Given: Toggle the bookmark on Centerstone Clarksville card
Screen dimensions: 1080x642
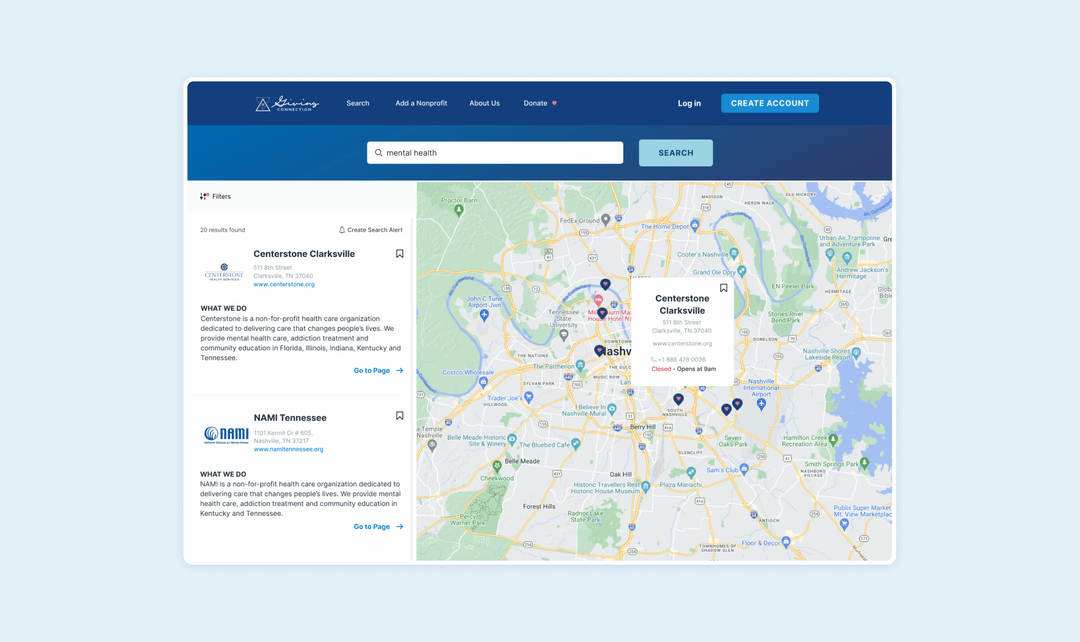Looking at the screenshot, I should pyautogui.click(x=399, y=253).
